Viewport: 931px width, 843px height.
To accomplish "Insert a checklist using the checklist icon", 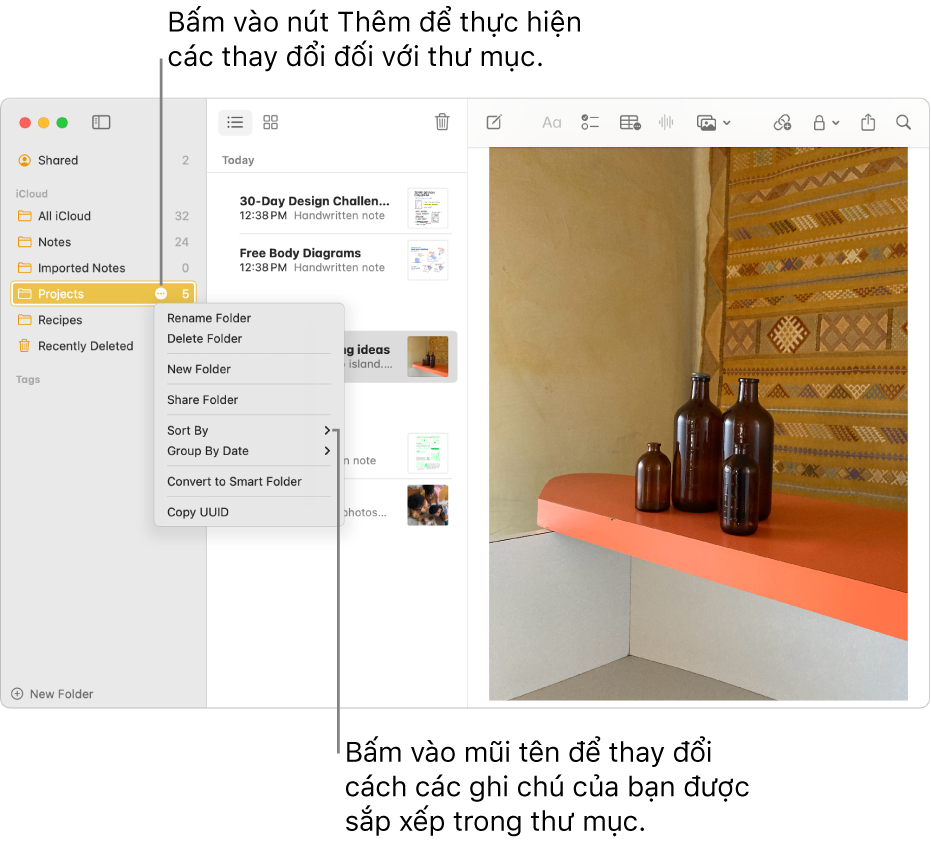I will click(590, 123).
